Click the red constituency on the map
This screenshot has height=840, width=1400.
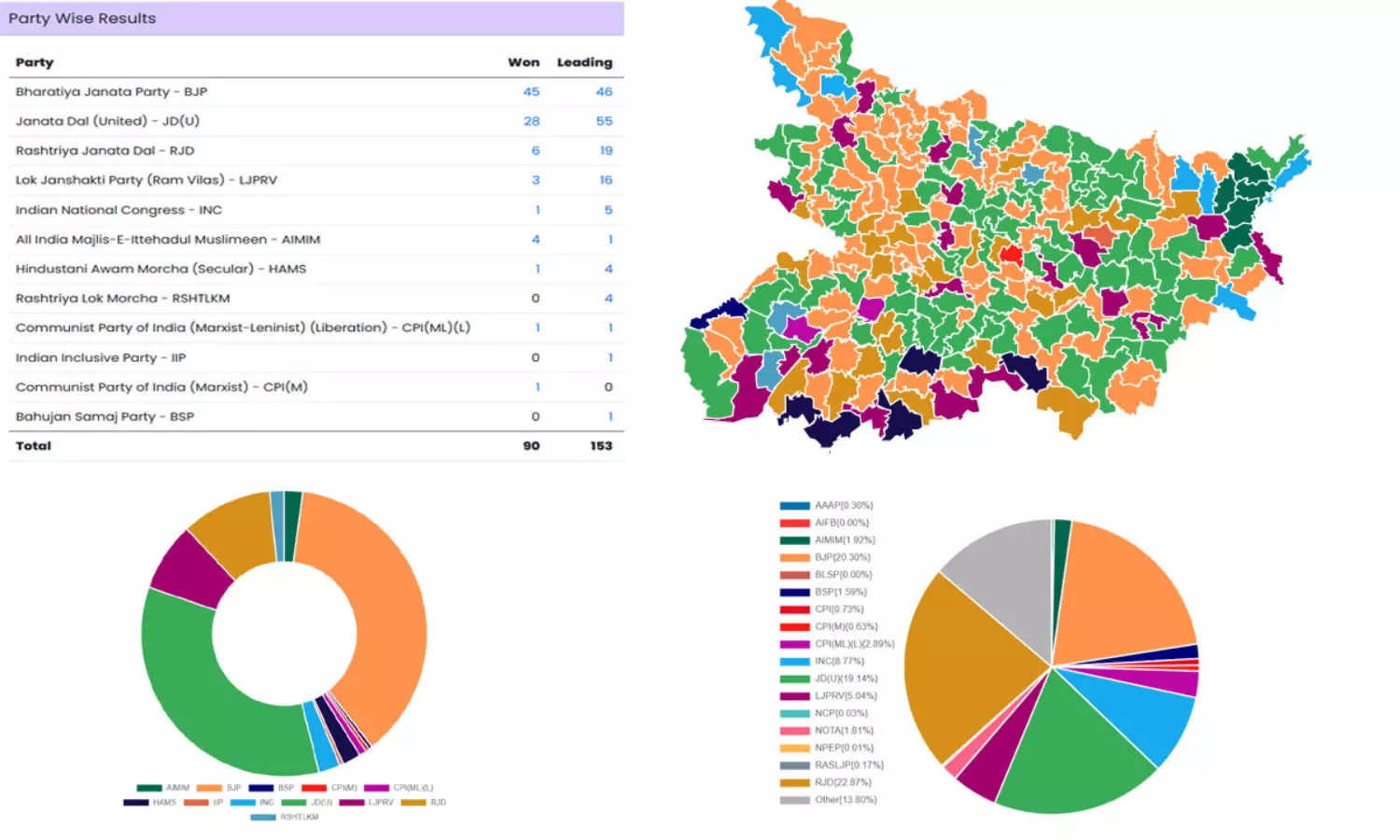click(x=1010, y=254)
